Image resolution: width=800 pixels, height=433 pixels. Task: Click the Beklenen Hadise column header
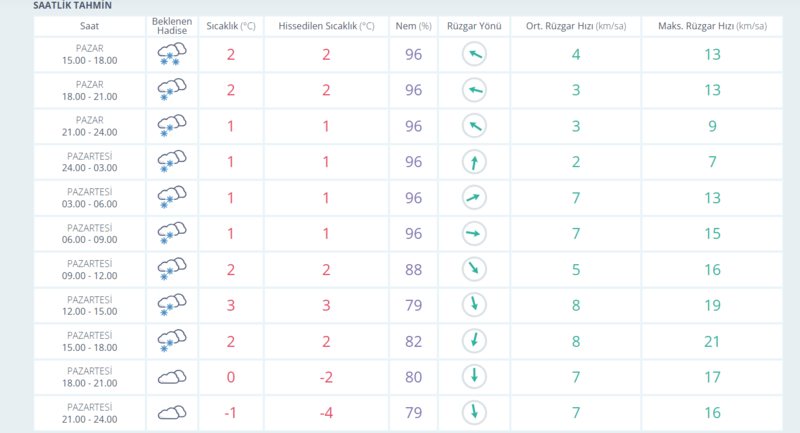pos(171,25)
